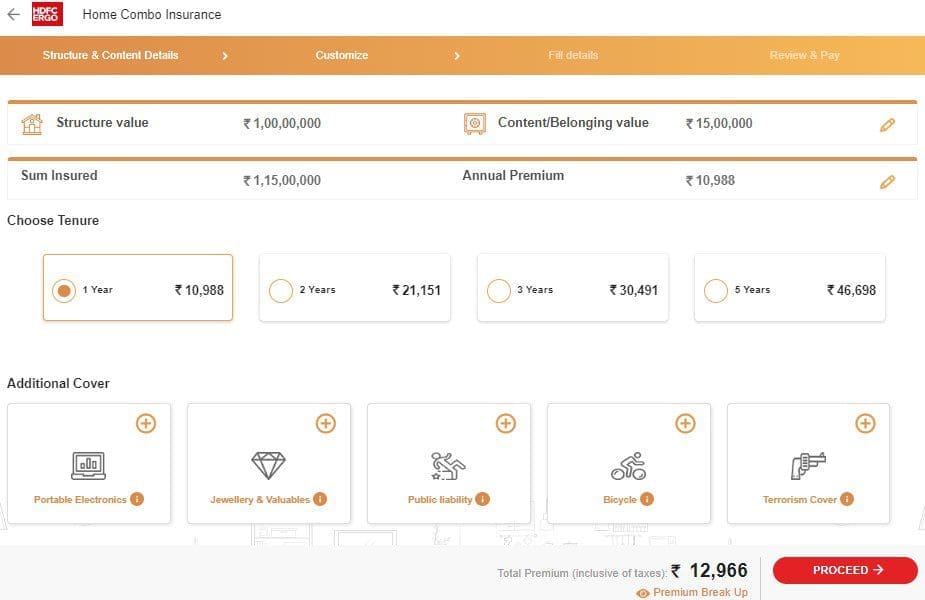Click the Structure value amount ₹ 1,00,00,000
Viewport: 925px width, 600px height.
point(282,124)
